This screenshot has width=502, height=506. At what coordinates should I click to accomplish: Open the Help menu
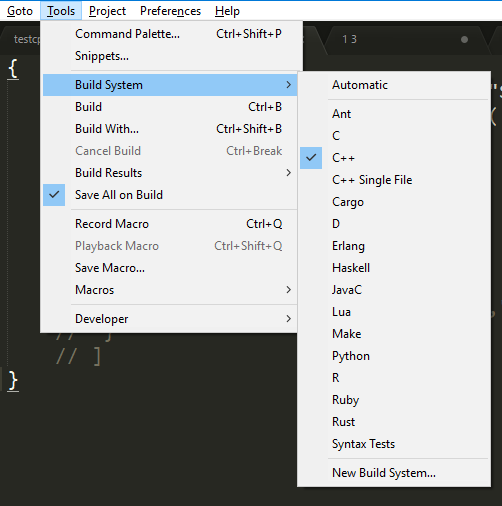(x=227, y=11)
